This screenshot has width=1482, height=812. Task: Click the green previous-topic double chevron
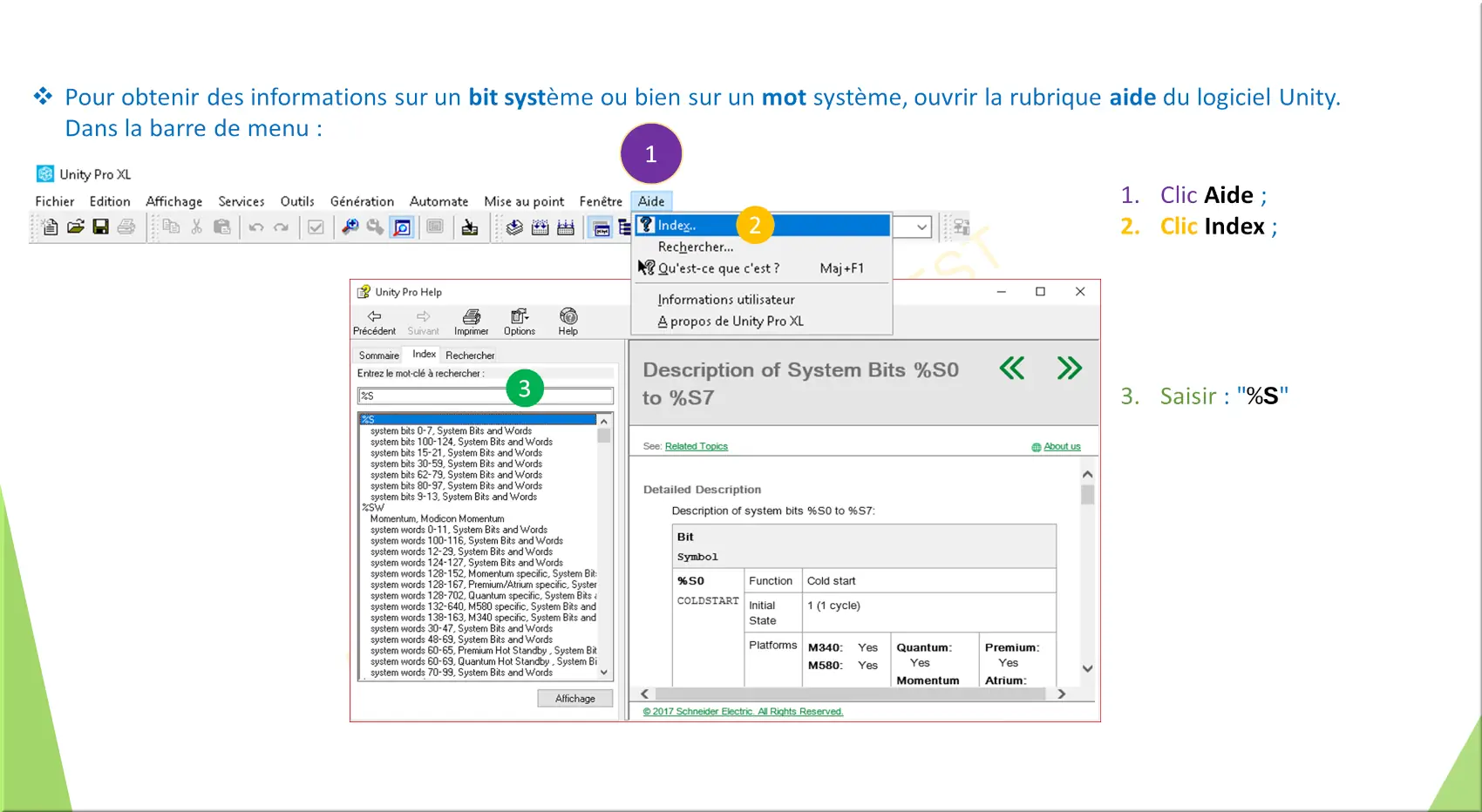coord(1011,369)
